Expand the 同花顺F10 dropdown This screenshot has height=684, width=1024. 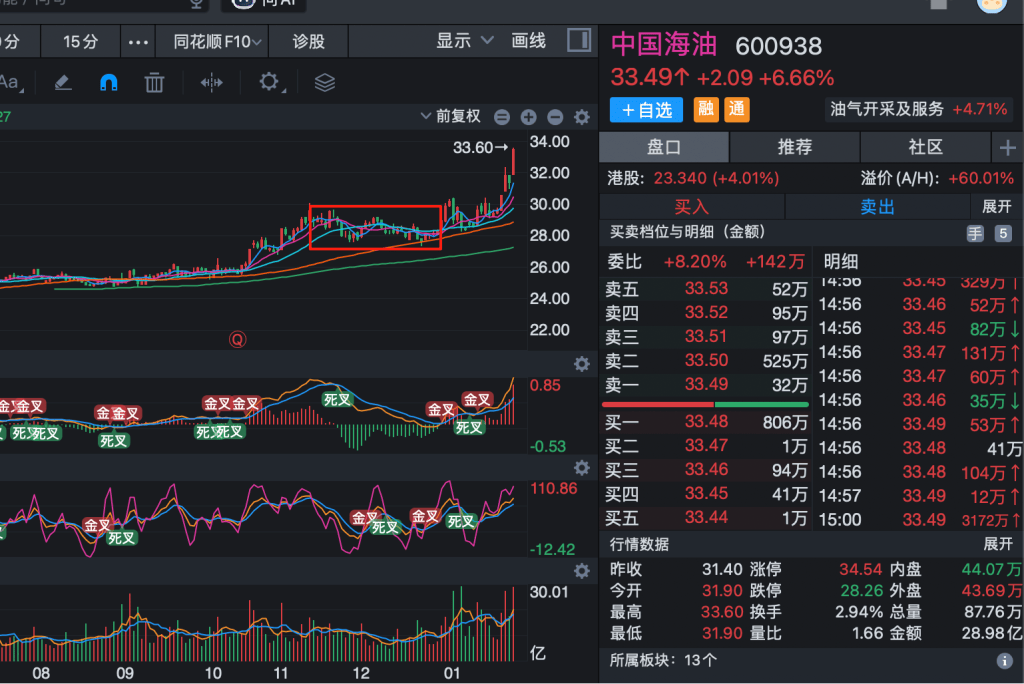click(218, 42)
